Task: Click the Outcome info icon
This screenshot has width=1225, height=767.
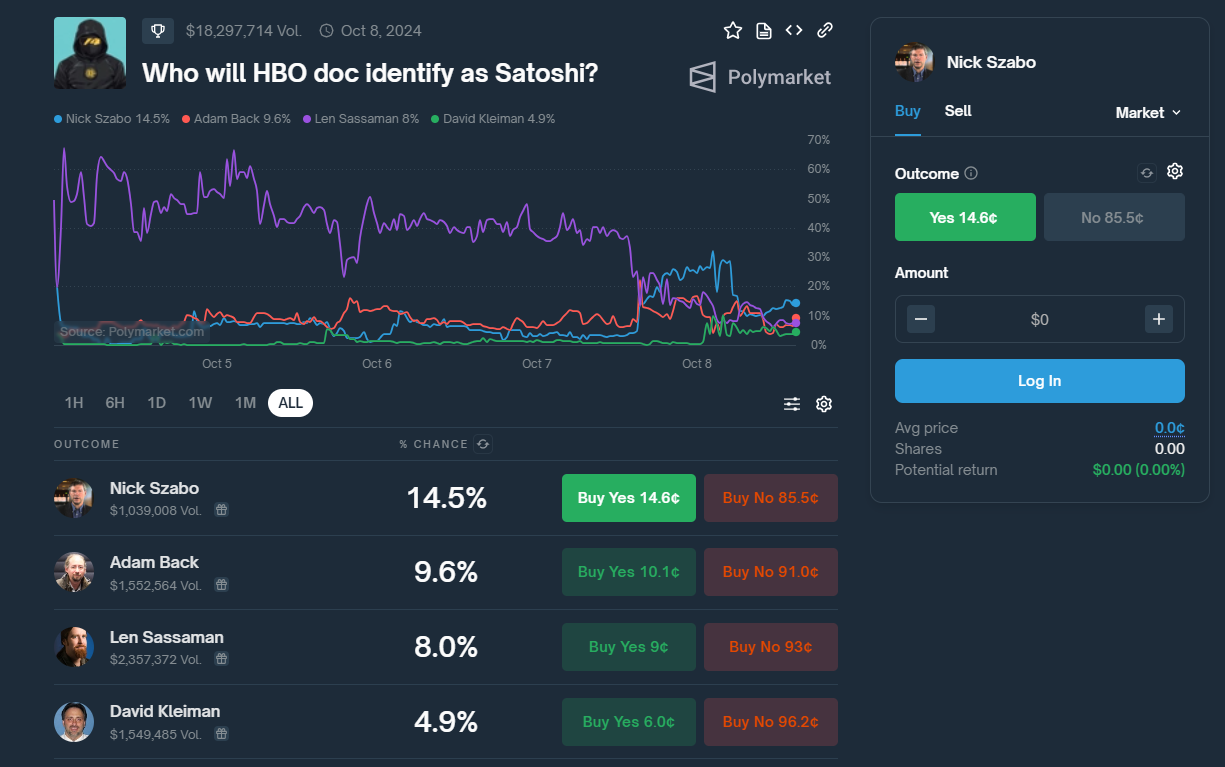Action: (x=971, y=174)
